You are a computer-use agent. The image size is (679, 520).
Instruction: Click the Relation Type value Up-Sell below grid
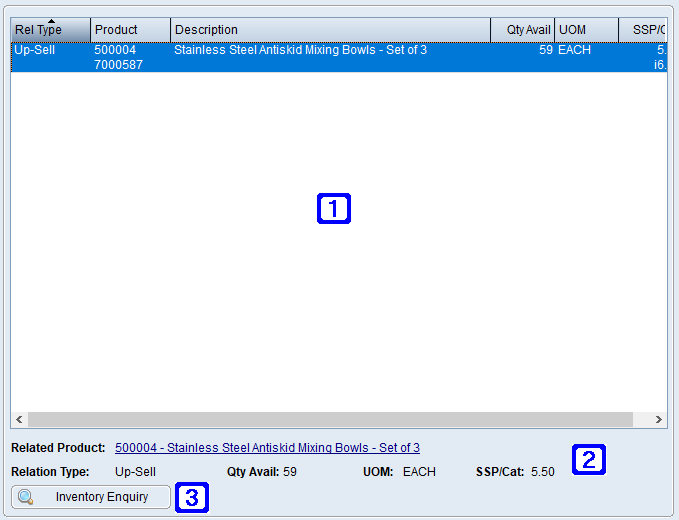click(135, 472)
